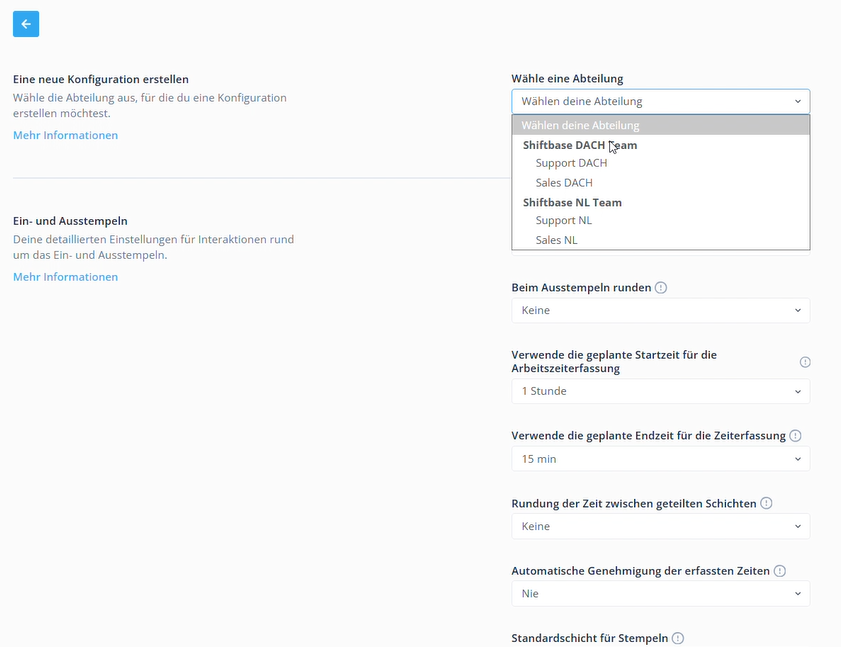Click info icon next to geplante Startzeit label

(x=805, y=362)
